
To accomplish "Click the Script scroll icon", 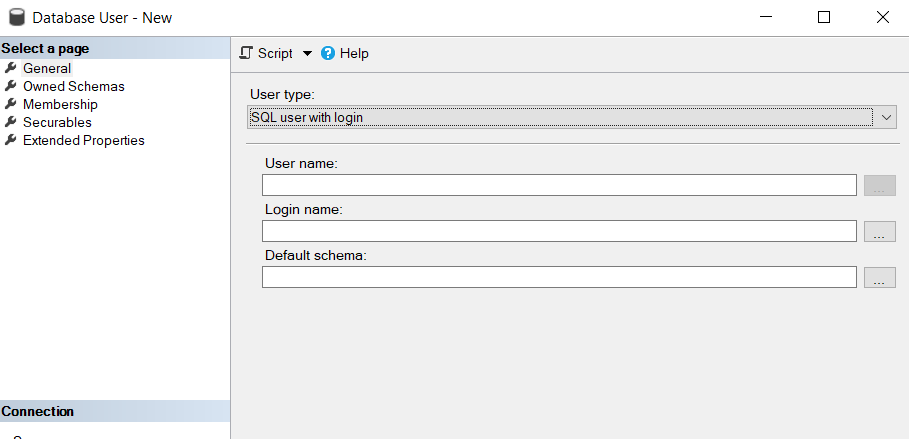I will pos(246,53).
